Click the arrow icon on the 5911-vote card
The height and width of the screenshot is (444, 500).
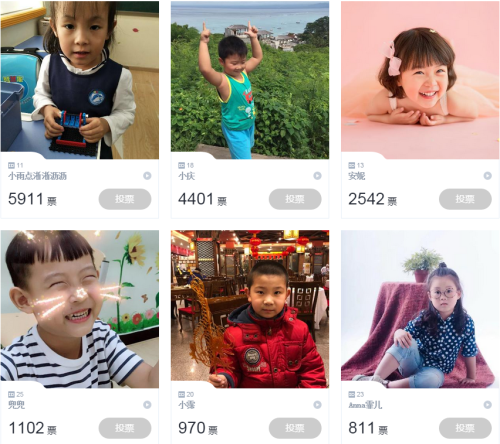tap(147, 176)
